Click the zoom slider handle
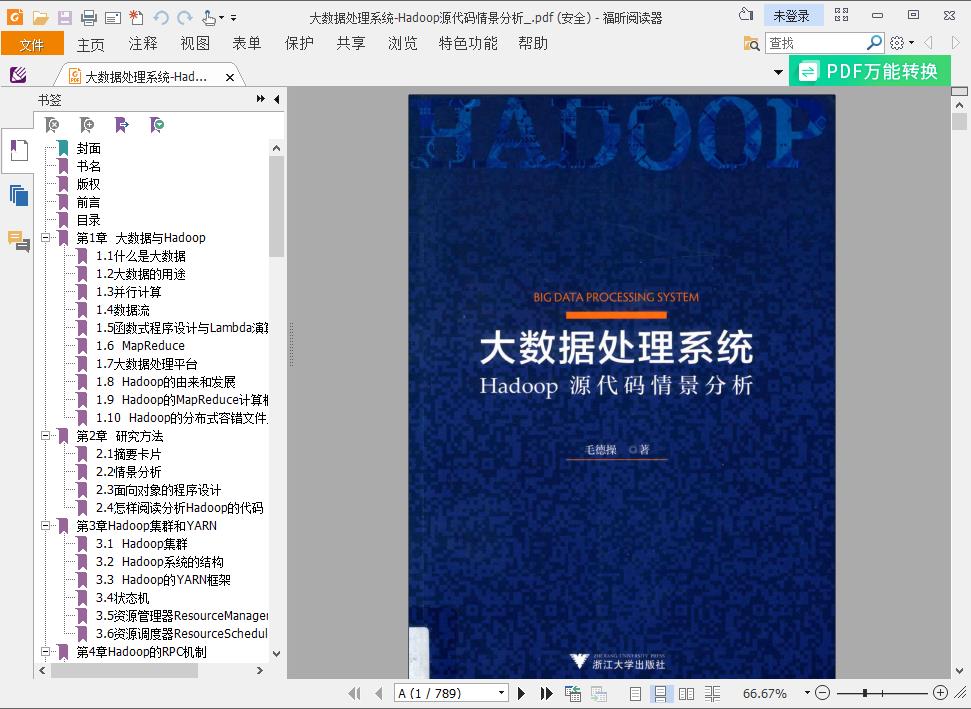The width and height of the screenshot is (971, 709). pos(864,693)
